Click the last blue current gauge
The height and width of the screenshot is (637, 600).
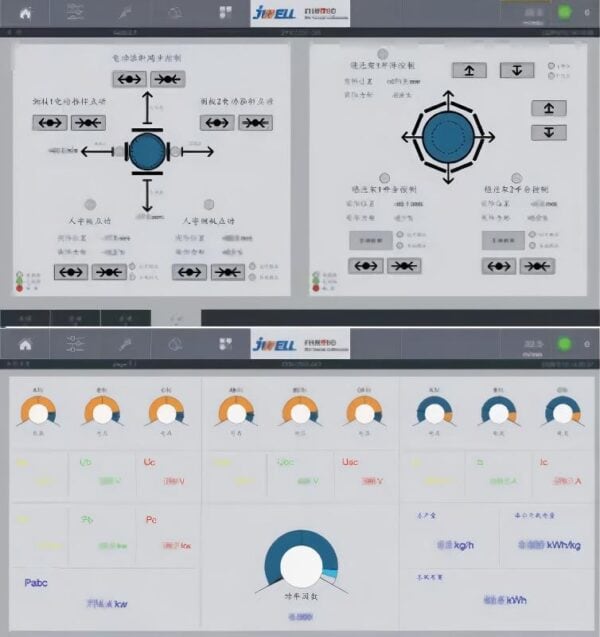pos(563,412)
